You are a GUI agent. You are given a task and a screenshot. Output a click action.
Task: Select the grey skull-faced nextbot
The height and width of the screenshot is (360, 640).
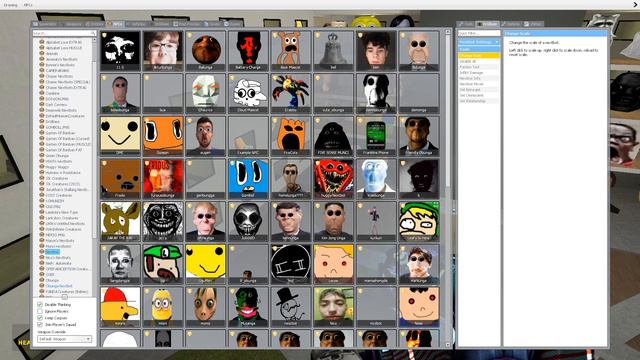tap(248, 222)
